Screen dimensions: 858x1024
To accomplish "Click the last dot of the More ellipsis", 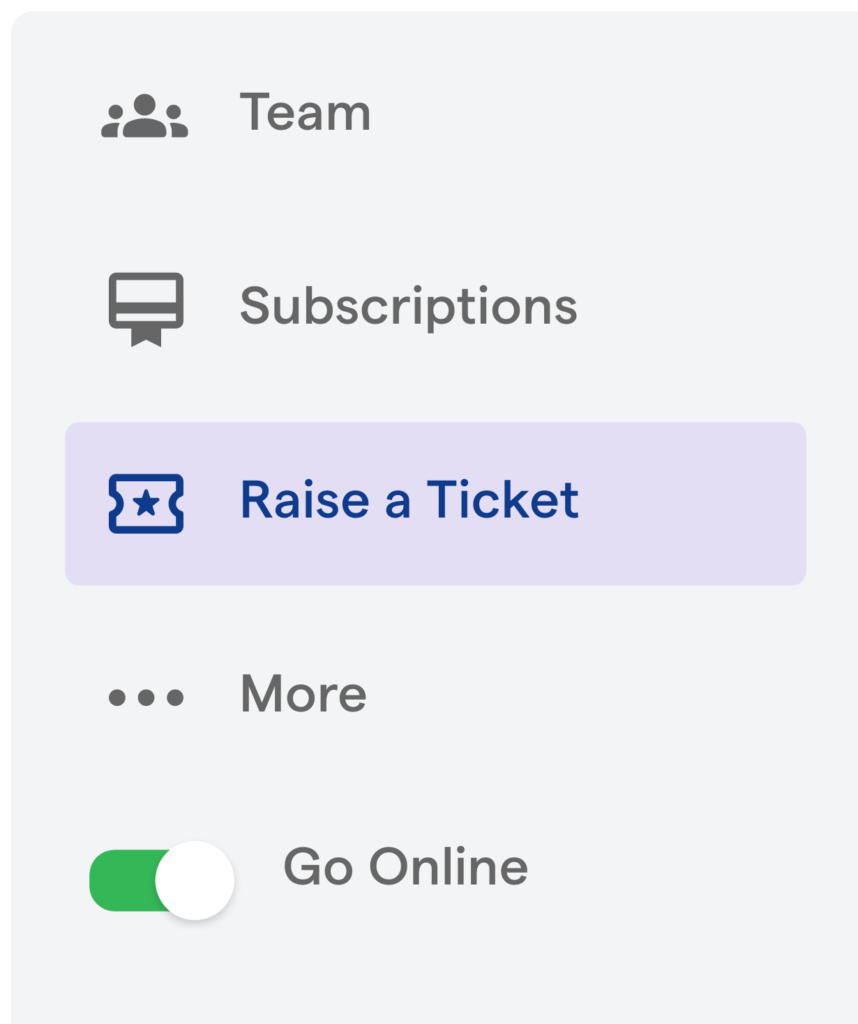I will click(176, 697).
